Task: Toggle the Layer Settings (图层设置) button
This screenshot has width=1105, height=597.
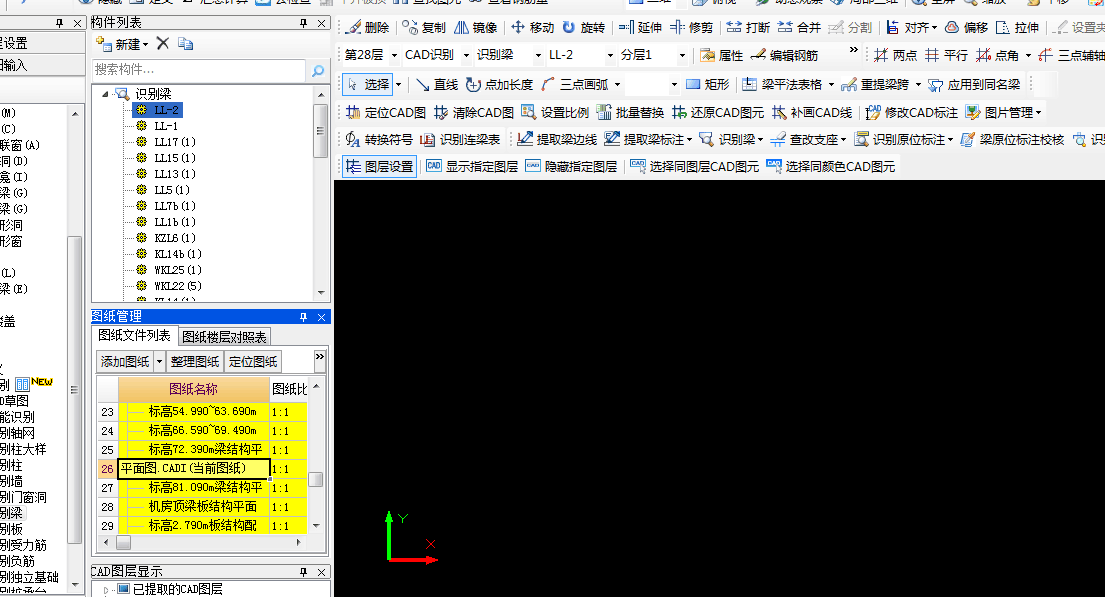Action: pyautogui.click(x=379, y=166)
